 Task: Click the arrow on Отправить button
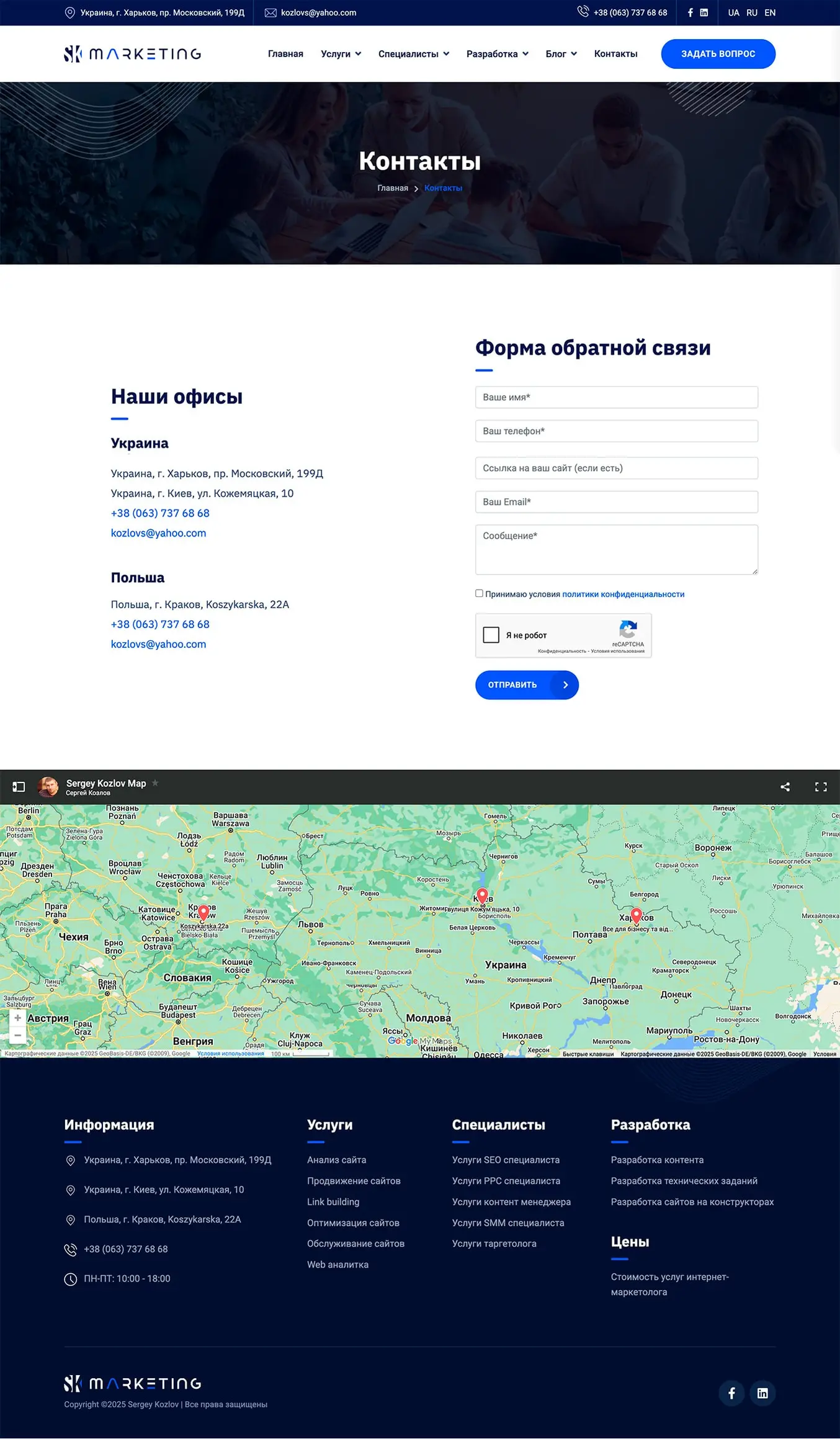(x=565, y=685)
